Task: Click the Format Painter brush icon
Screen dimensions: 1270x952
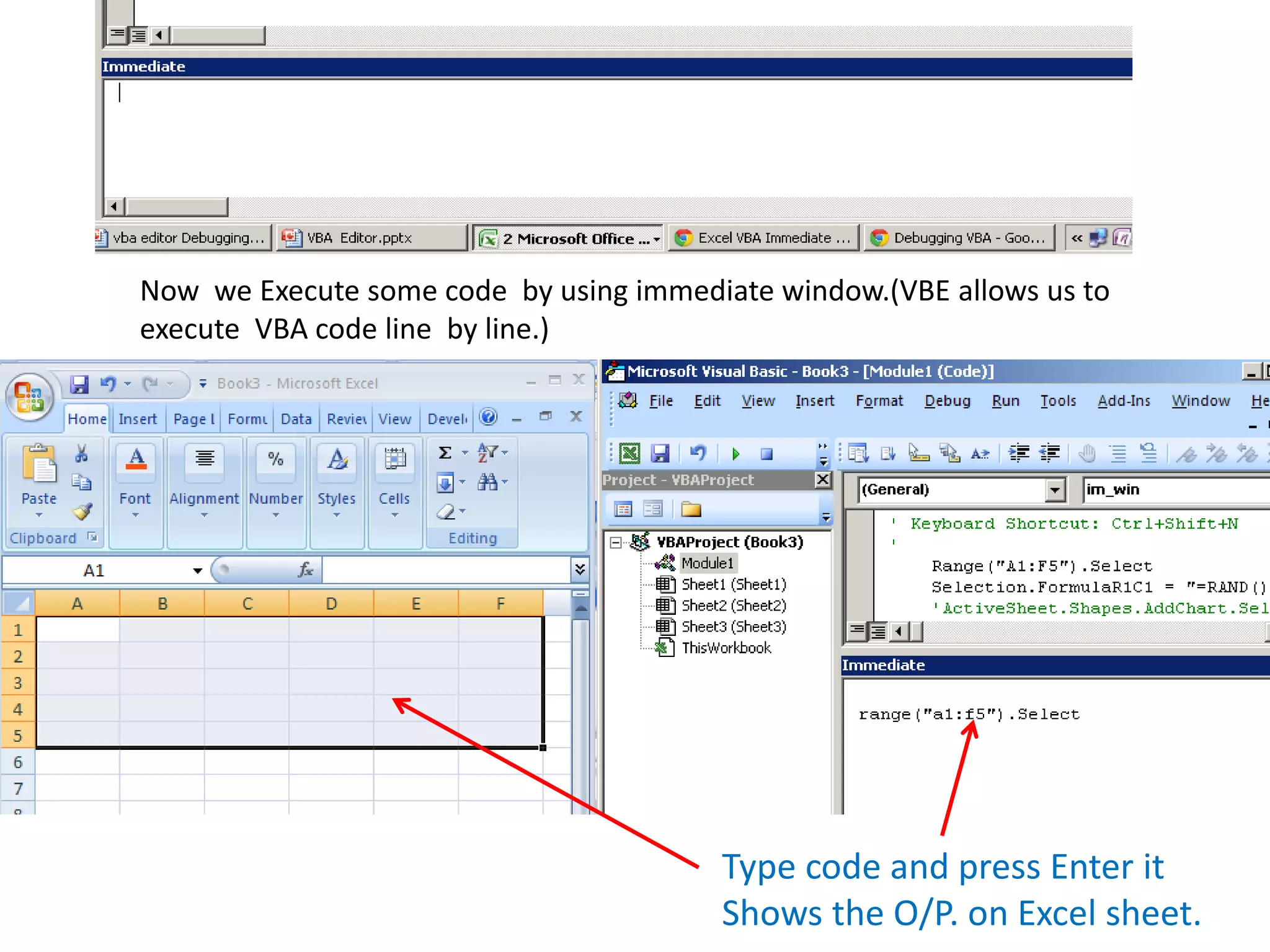Action: (81, 511)
